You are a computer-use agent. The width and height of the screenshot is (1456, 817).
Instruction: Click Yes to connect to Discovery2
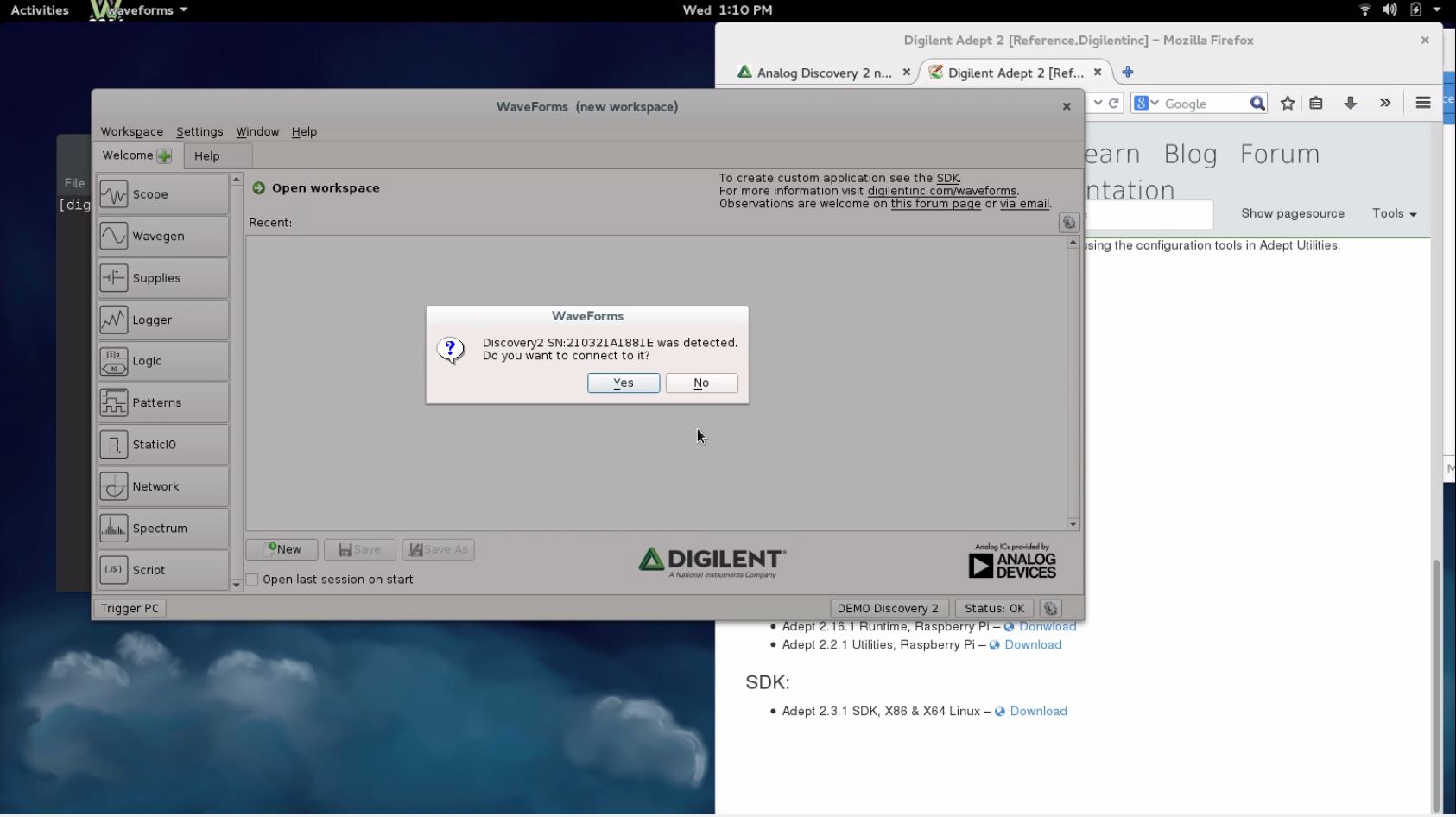click(x=624, y=383)
